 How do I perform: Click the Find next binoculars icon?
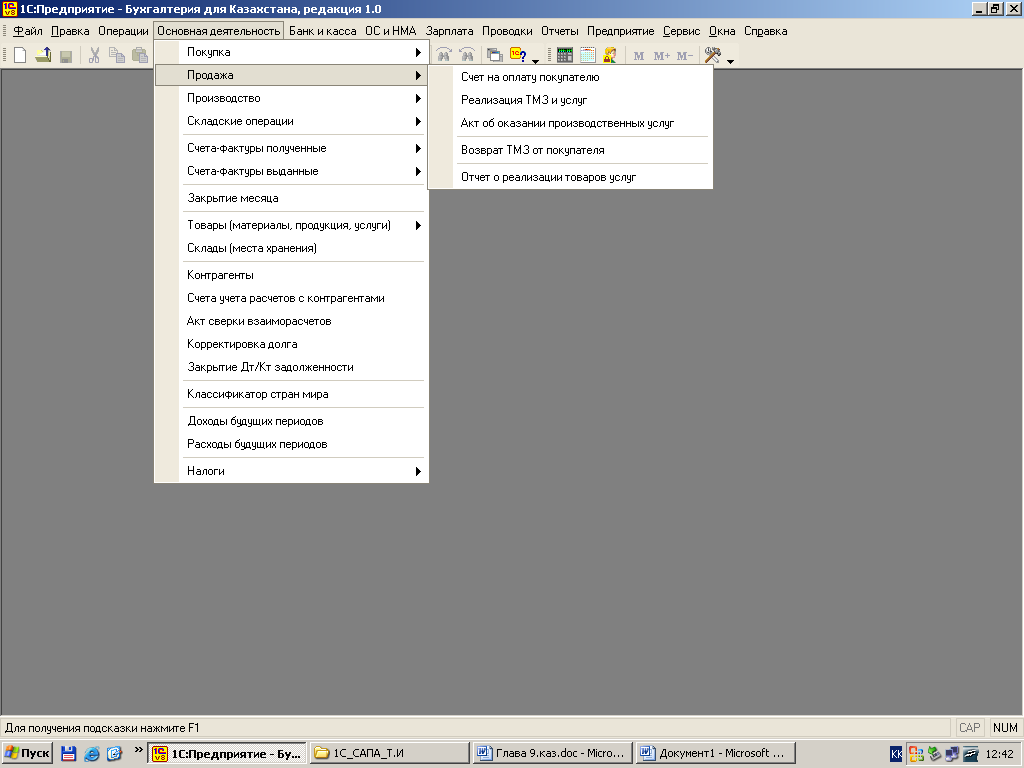coord(444,56)
